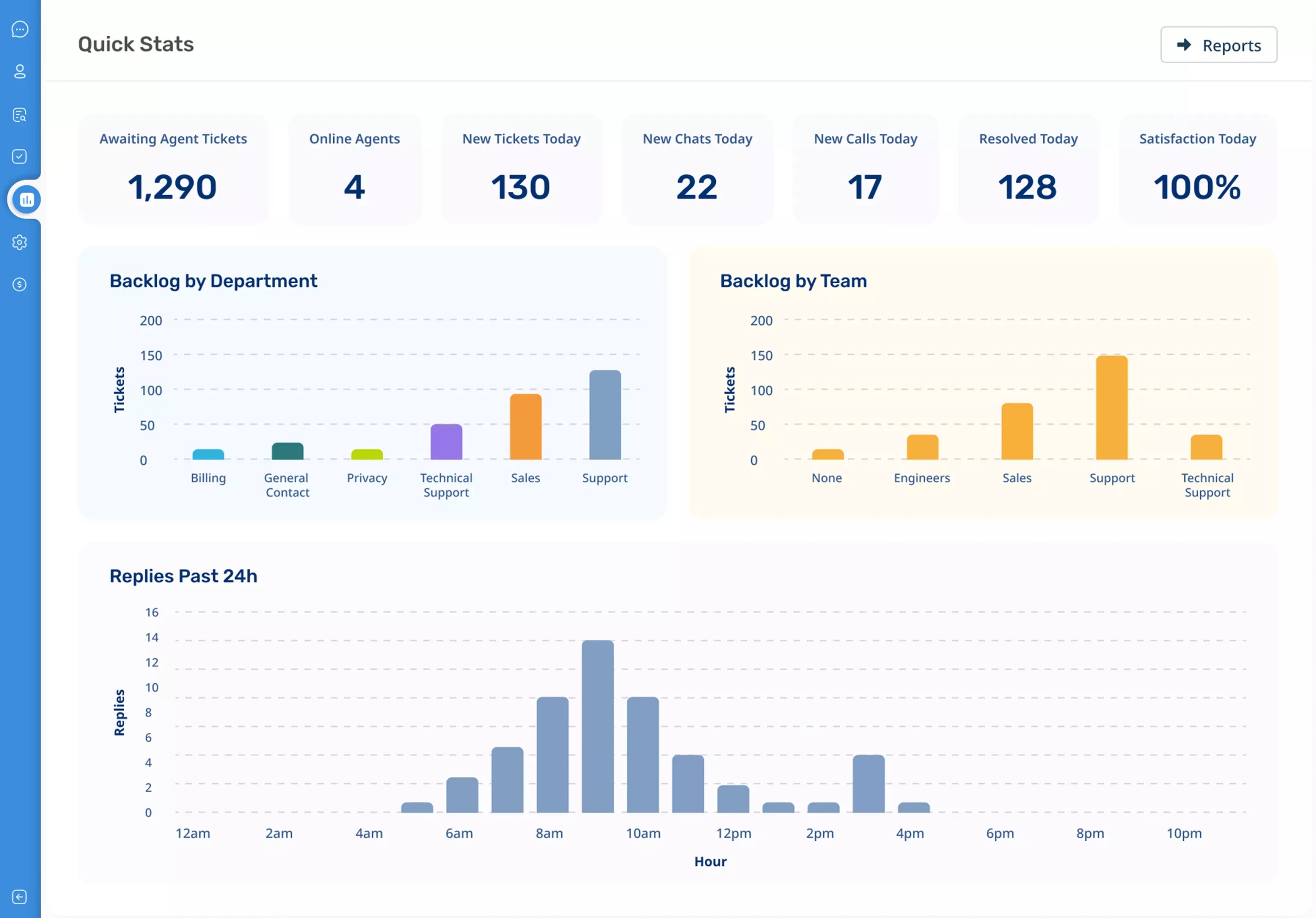Select the purple Technical Support department bar

tap(446, 442)
